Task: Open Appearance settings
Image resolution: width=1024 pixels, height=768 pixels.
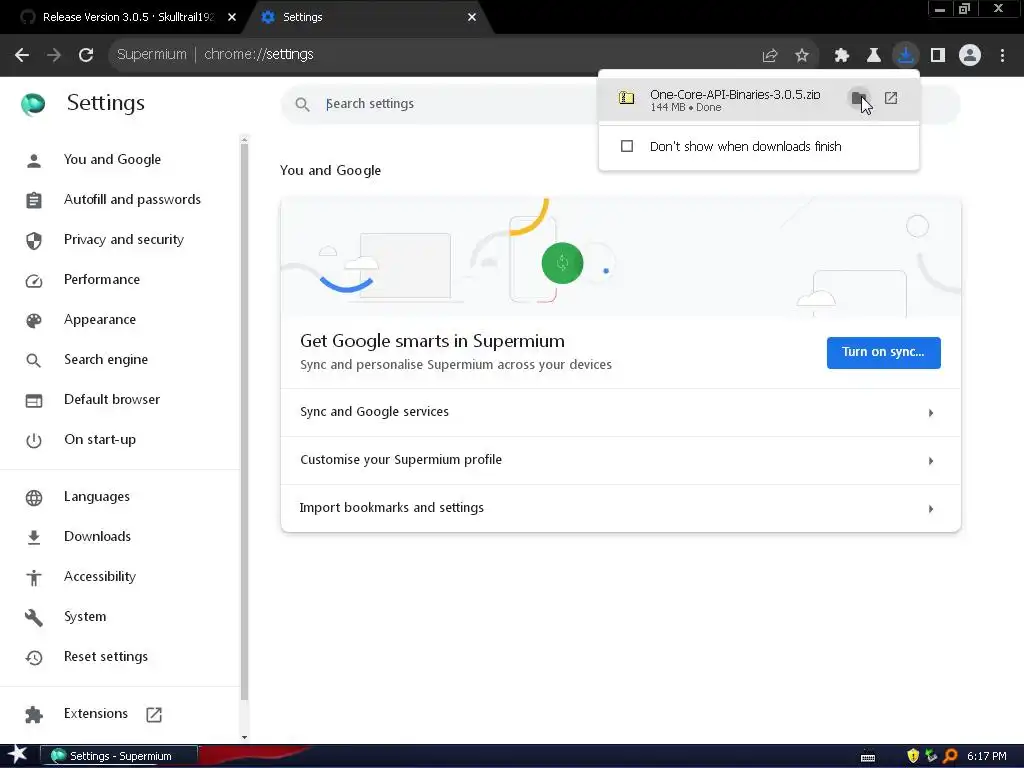Action: coord(100,320)
